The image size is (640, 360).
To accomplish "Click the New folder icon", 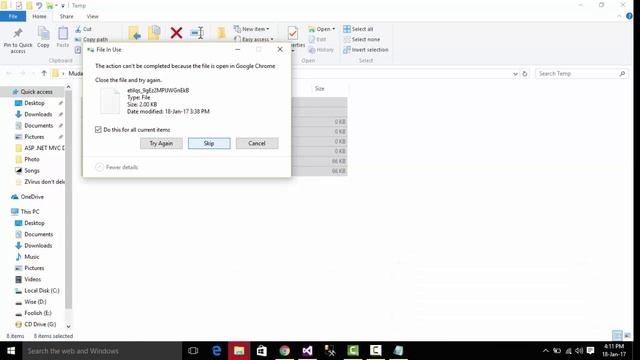I will [221, 33].
